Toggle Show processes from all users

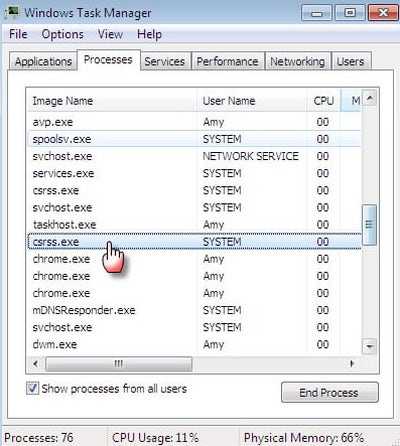[x=32, y=388]
